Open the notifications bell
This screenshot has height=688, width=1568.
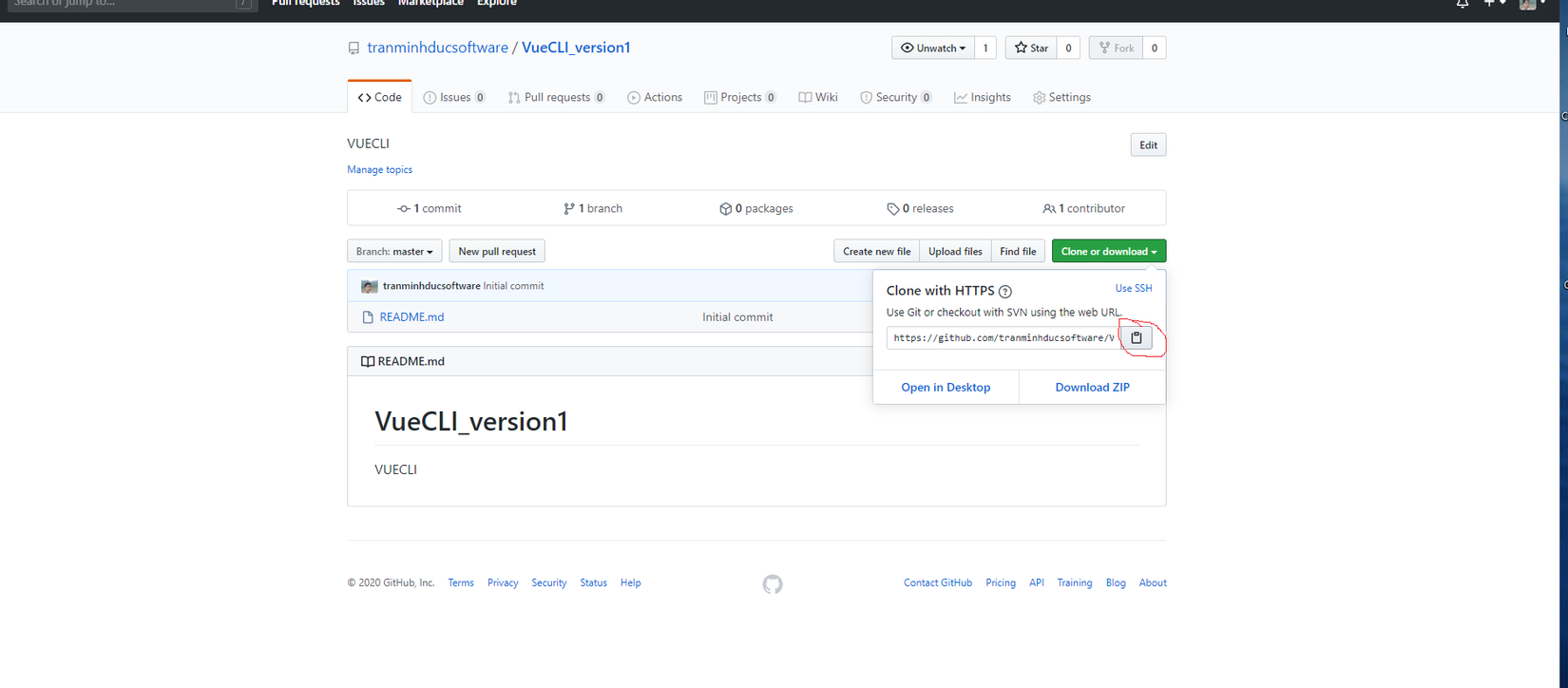coord(1463,4)
